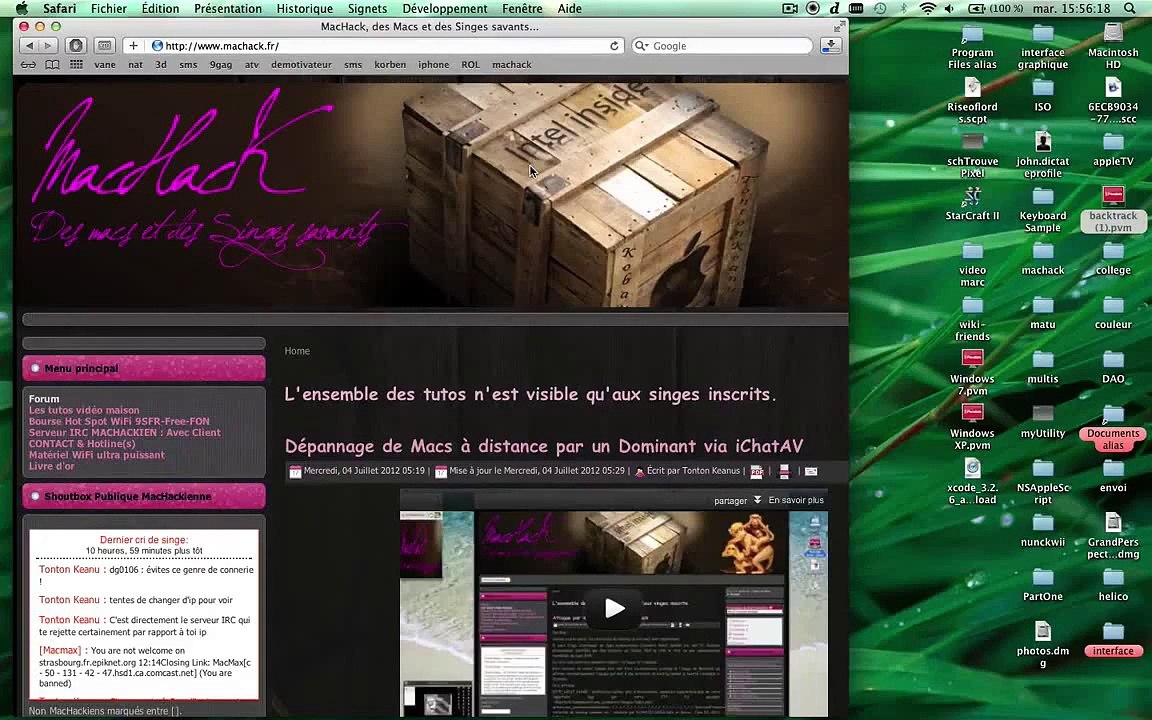Open the Édition menu

coord(160,9)
